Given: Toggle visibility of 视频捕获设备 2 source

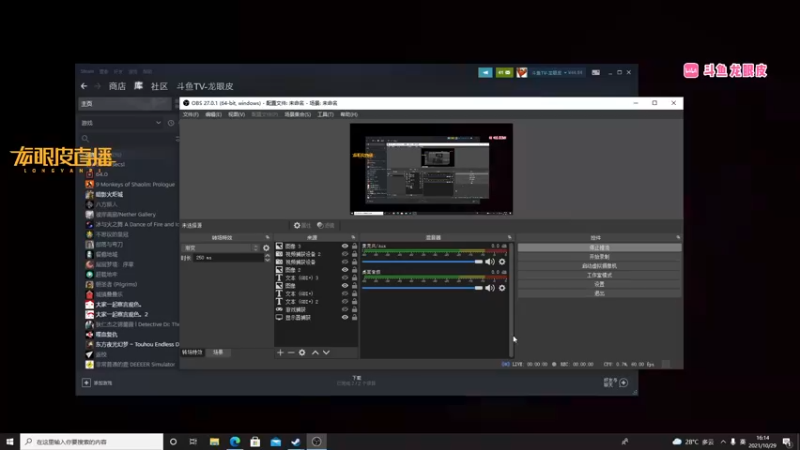Looking at the screenshot, I should coord(345,254).
